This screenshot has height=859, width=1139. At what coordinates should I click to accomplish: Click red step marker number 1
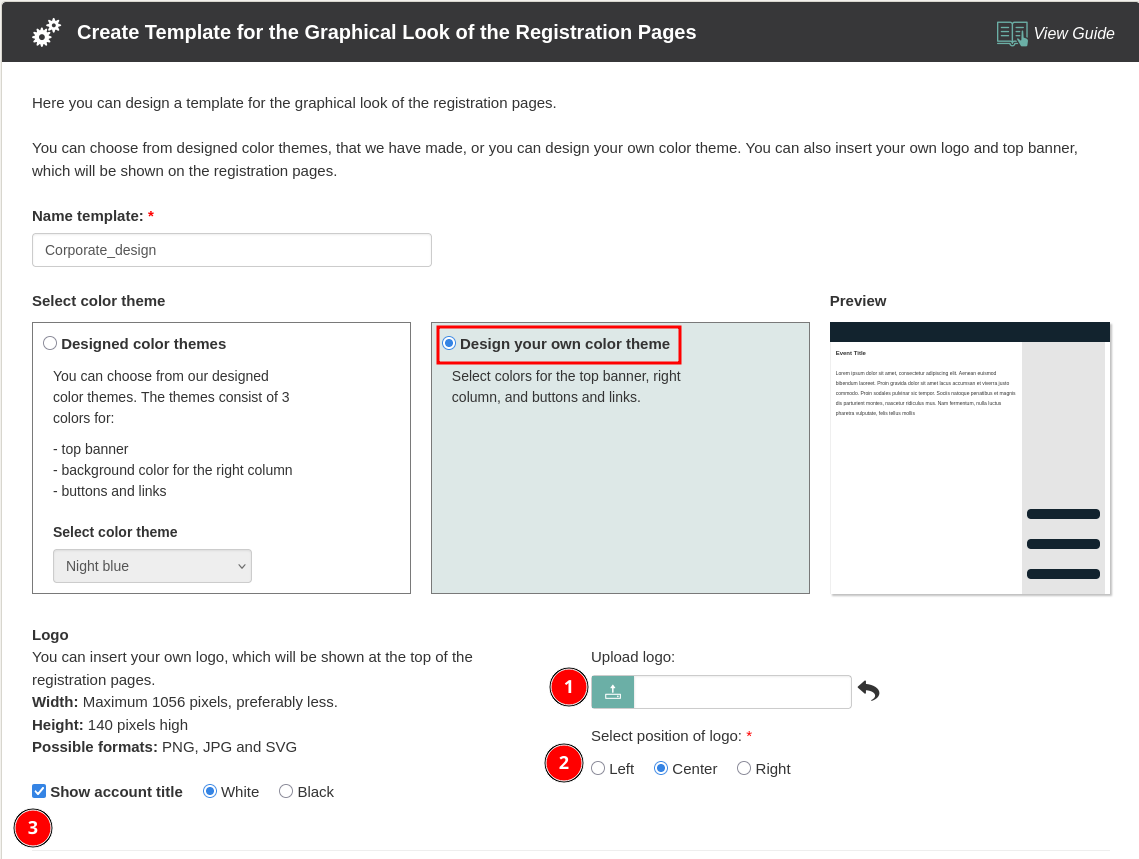click(569, 687)
